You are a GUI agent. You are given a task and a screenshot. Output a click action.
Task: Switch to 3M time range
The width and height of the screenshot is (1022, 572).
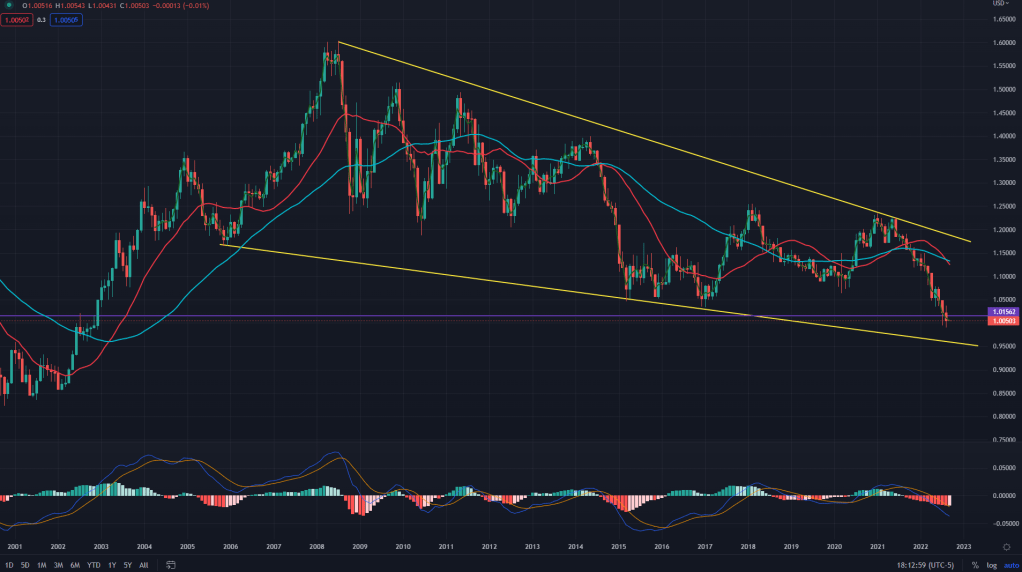tap(59, 565)
